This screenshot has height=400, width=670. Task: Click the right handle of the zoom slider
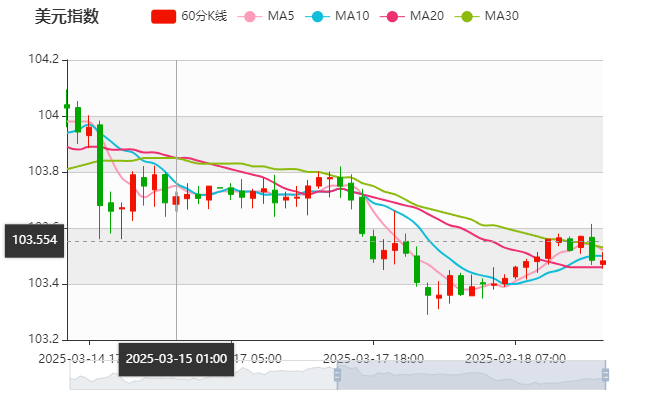click(x=607, y=375)
